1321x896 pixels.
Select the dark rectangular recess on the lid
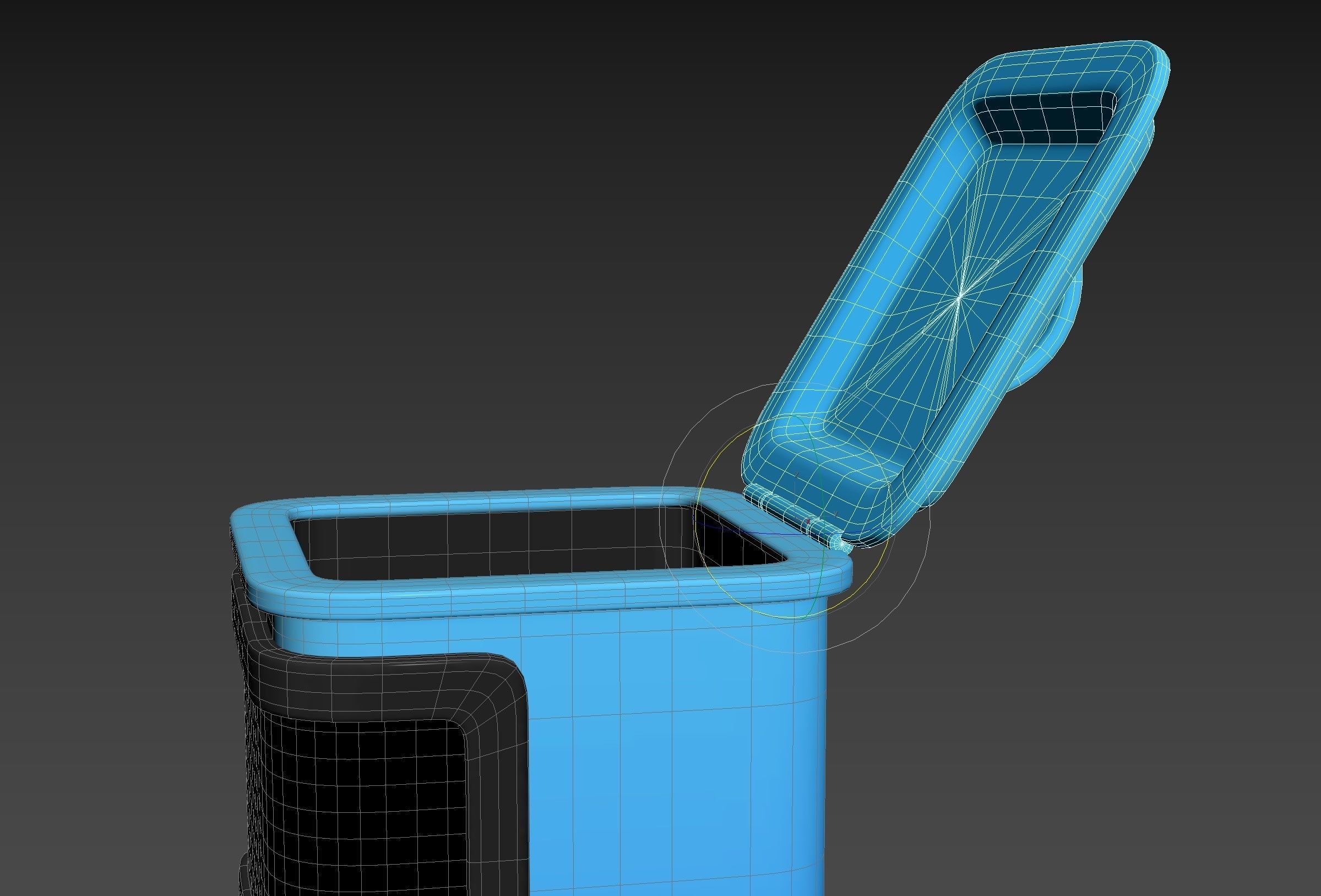[1045, 118]
